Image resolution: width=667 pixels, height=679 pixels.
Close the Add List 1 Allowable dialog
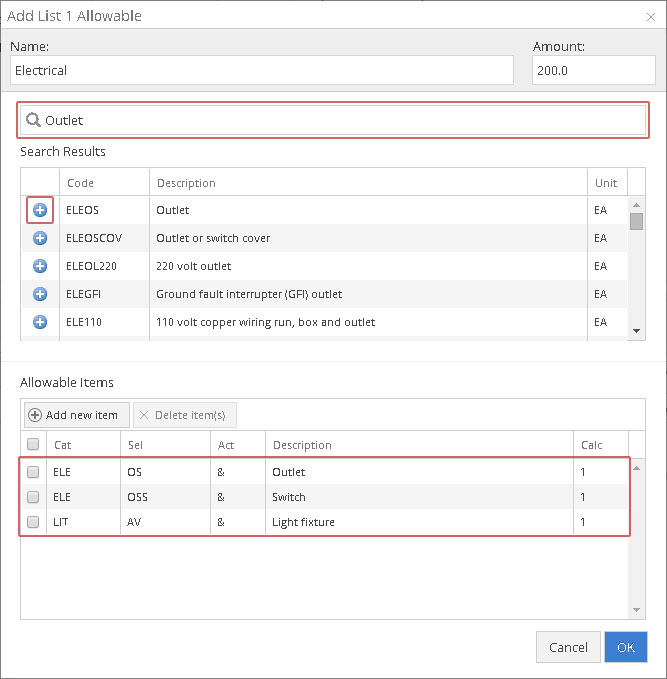pyautogui.click(x=651, y=16)
